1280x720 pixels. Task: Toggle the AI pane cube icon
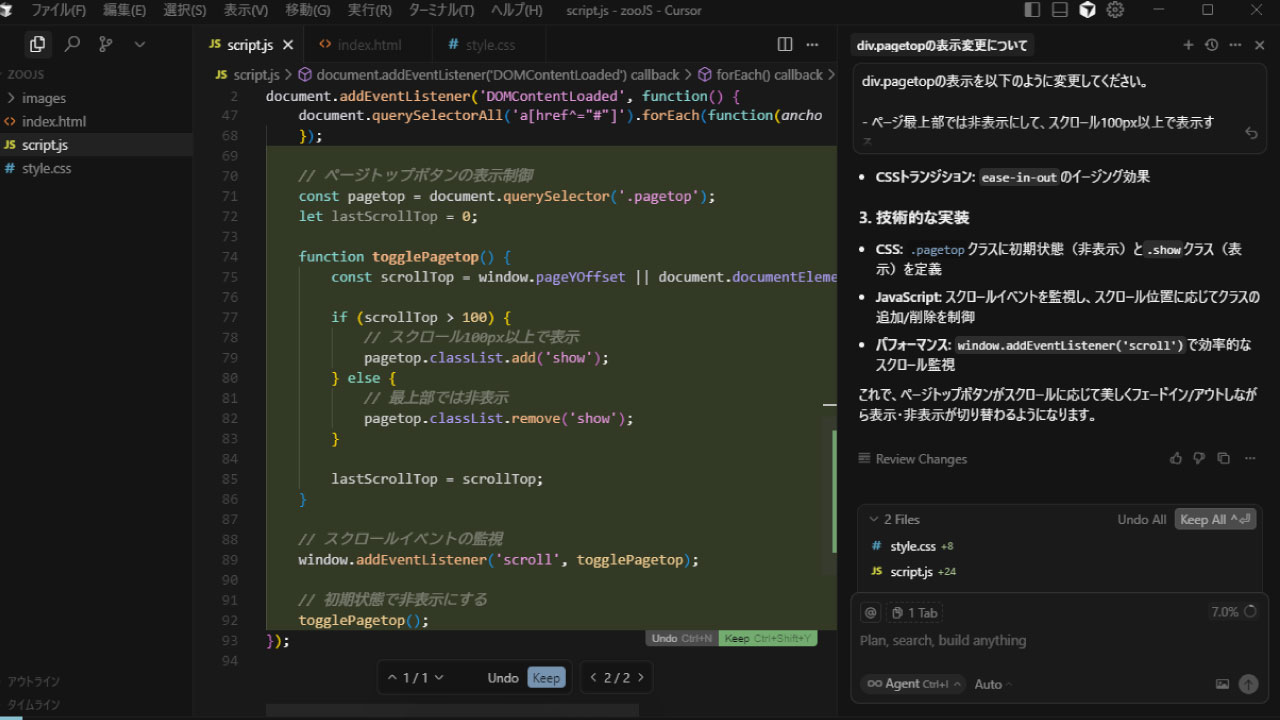click(1088, 10)
